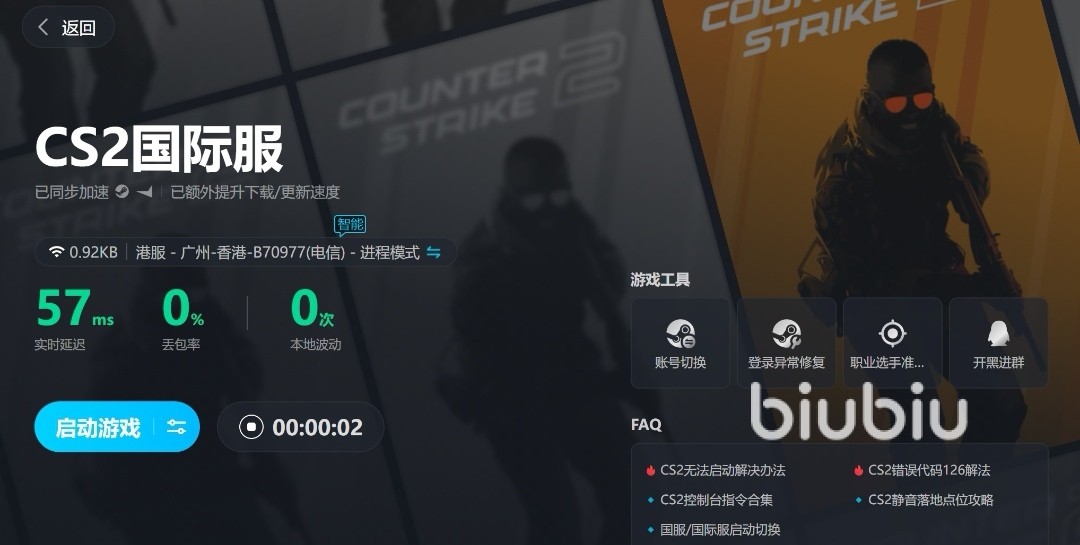The image size is (1080, 545).
Task: Click the 57ms 实时延迟 latency readout
Action: pyautogui.click(x=74, y=318)
